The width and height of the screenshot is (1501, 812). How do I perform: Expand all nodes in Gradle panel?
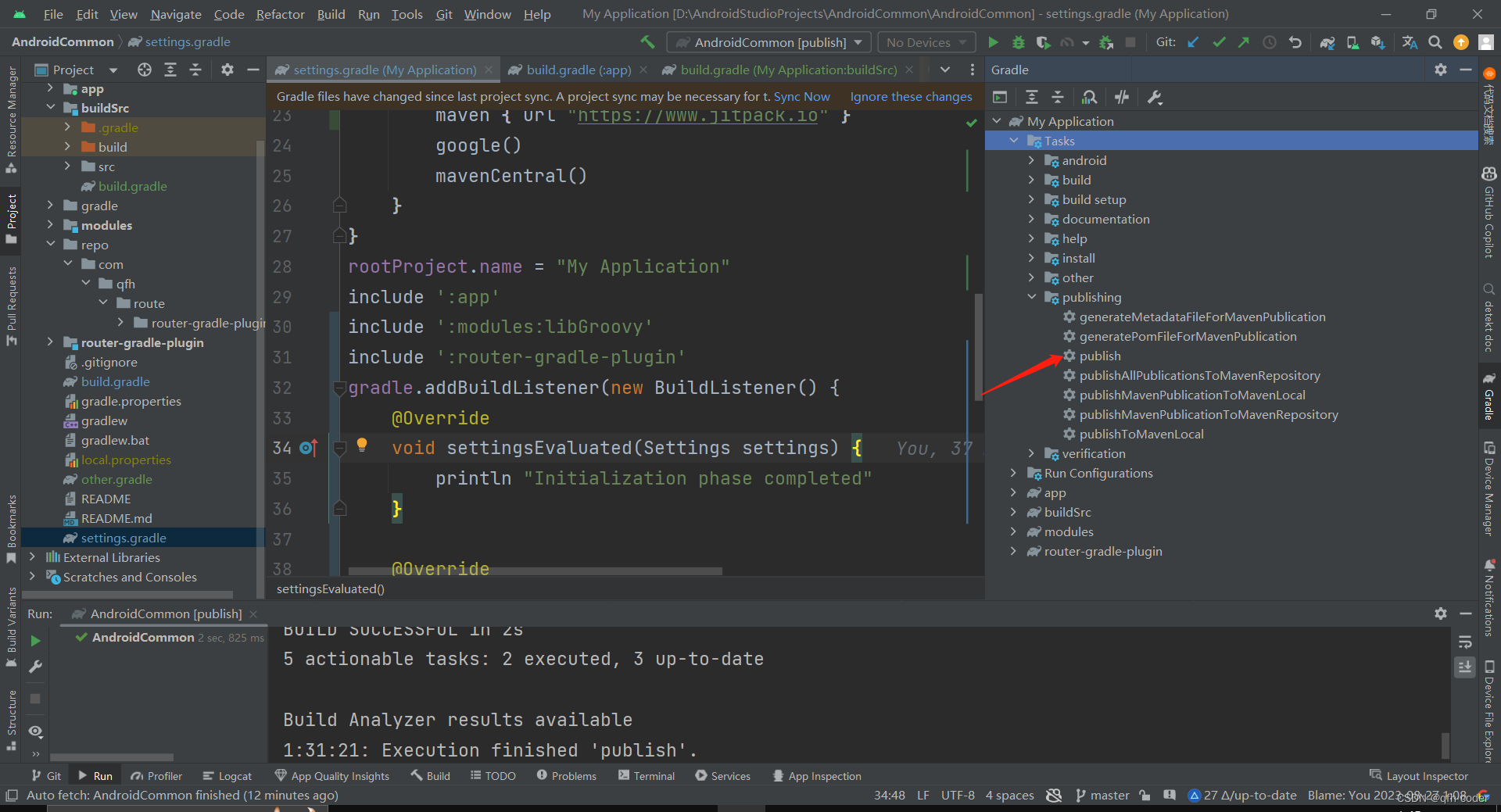click(1032, 97)
